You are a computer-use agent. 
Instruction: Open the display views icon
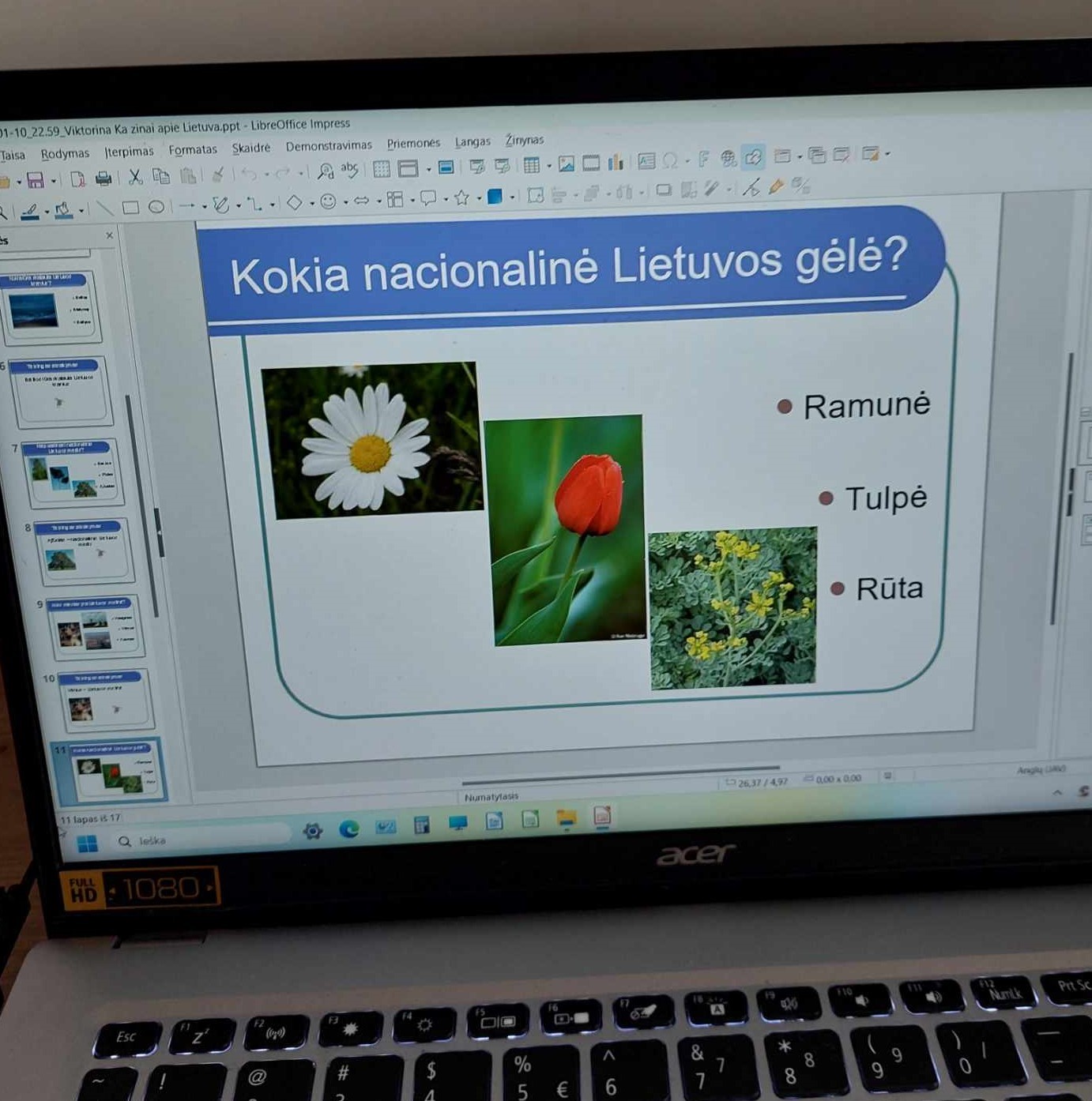pos(408,168)
